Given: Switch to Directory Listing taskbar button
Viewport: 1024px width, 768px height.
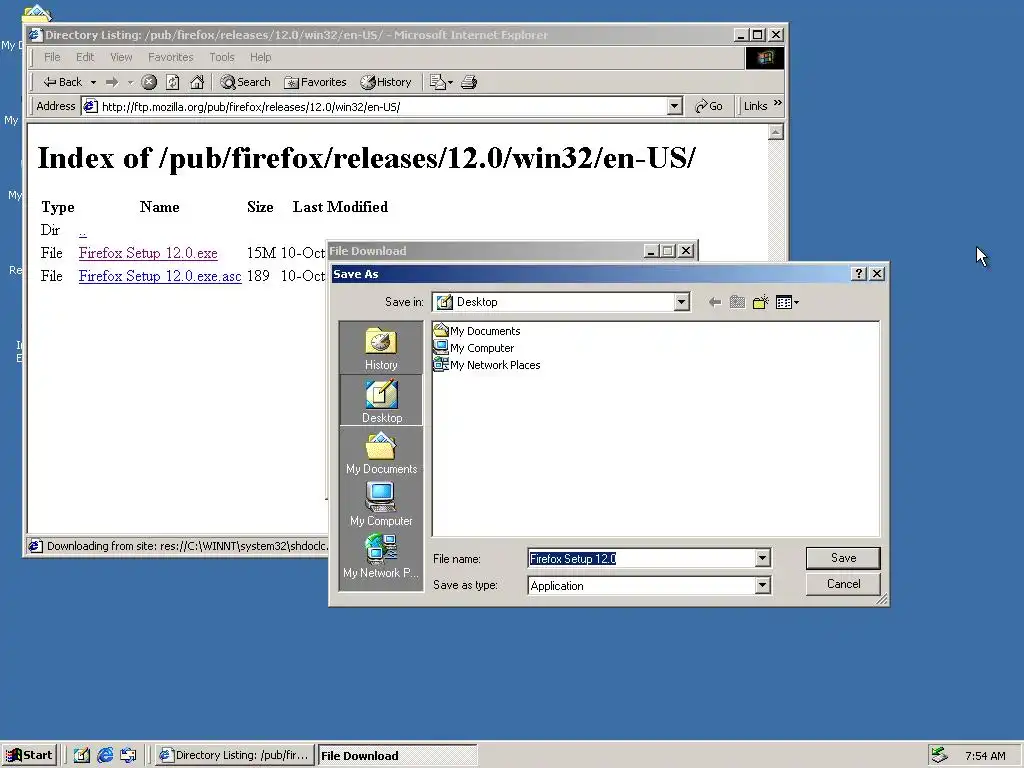Looking at the screenshot, I should pos(234,755).
